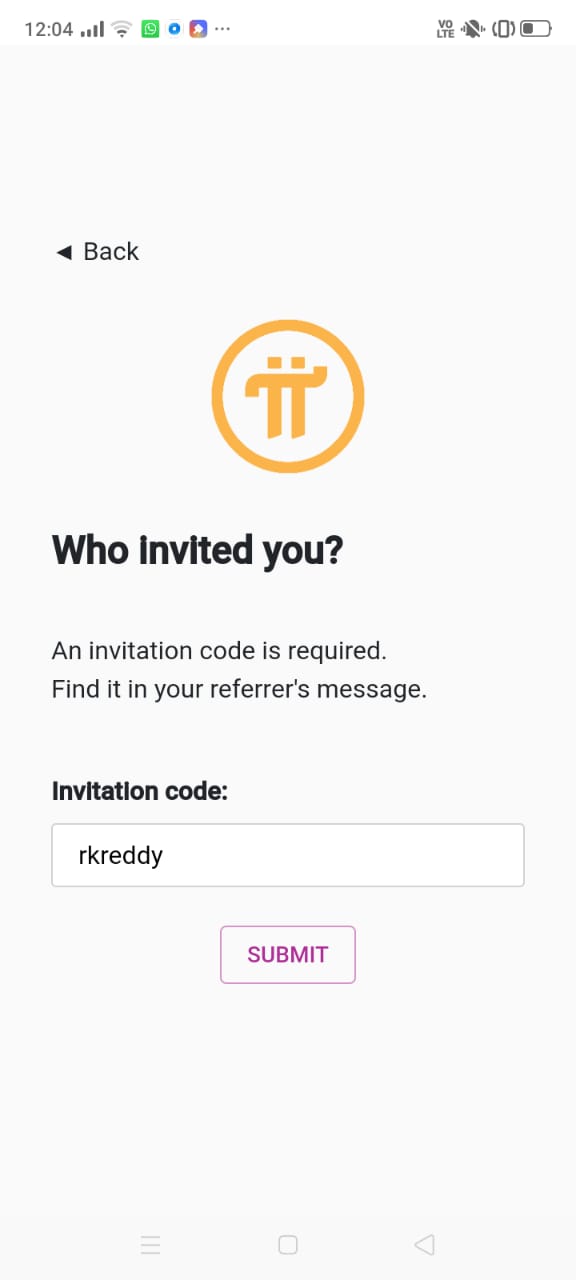The height and width of the screenshot is (1280, 576).
Task: Open the WhatsApp notification icon
Action: [x=150, y=29]
